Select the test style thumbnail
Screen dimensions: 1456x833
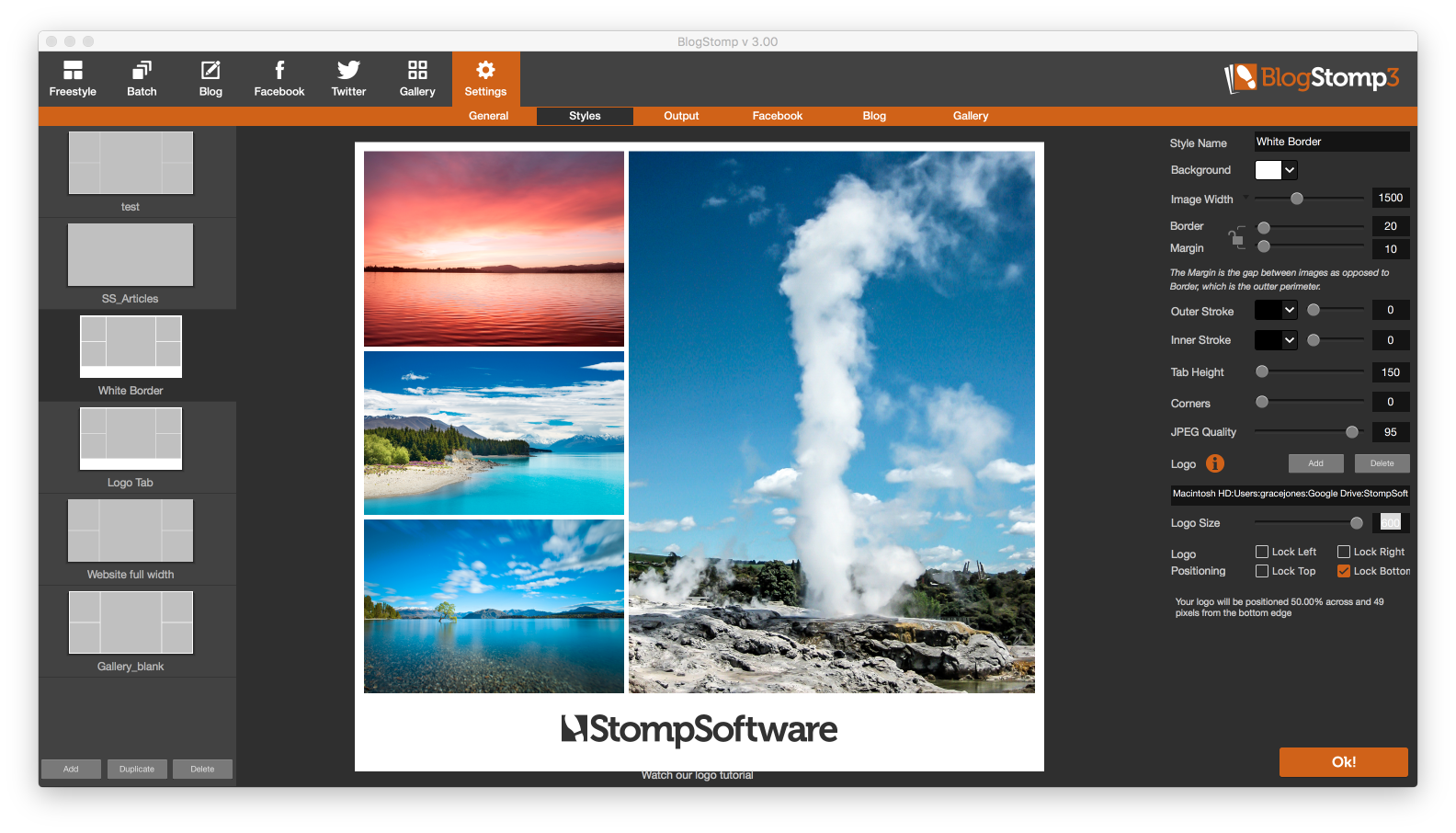click(131, 163)
